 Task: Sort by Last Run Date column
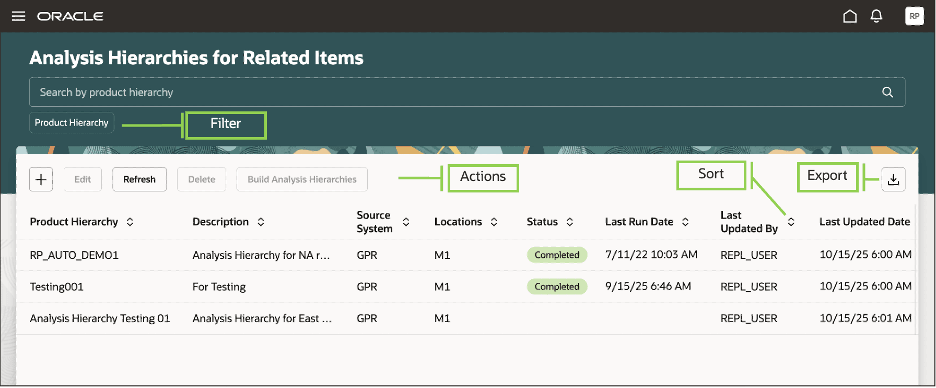(x=685, y=222)
